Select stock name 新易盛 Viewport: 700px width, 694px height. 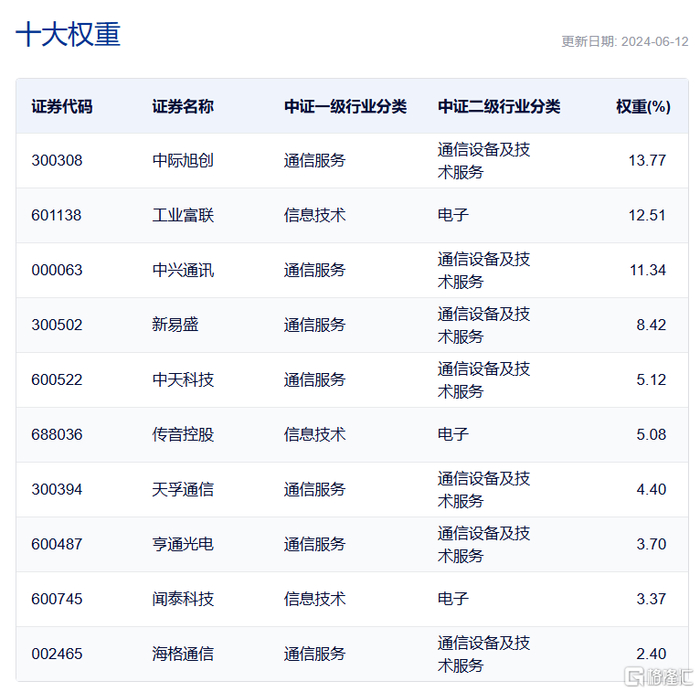tap(175, 324)
